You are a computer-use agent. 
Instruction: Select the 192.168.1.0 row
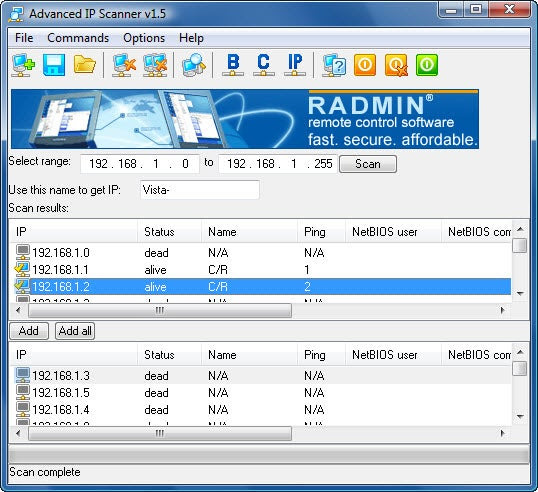tap(261, 253)
